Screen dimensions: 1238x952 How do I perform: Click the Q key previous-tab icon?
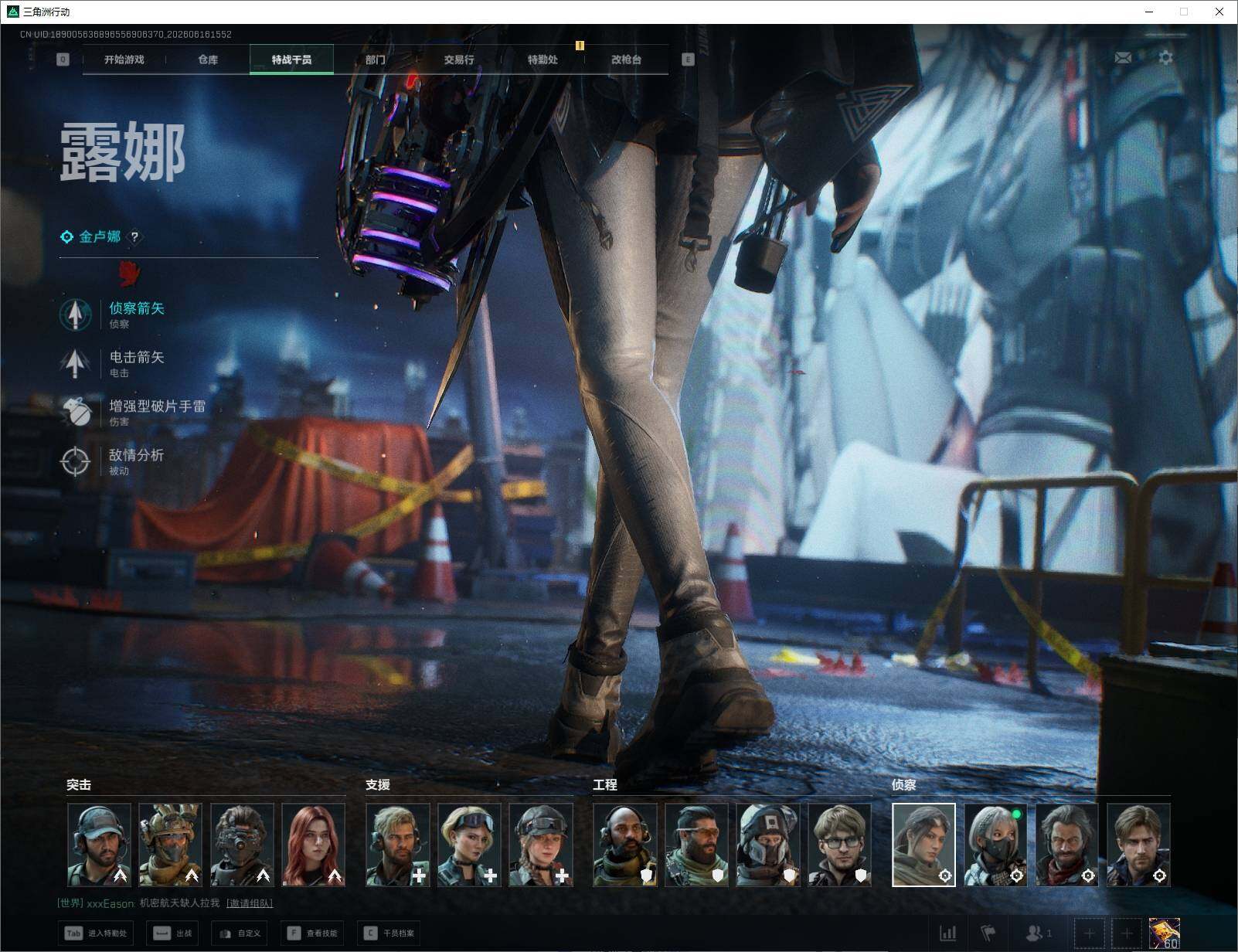(63, 59)
